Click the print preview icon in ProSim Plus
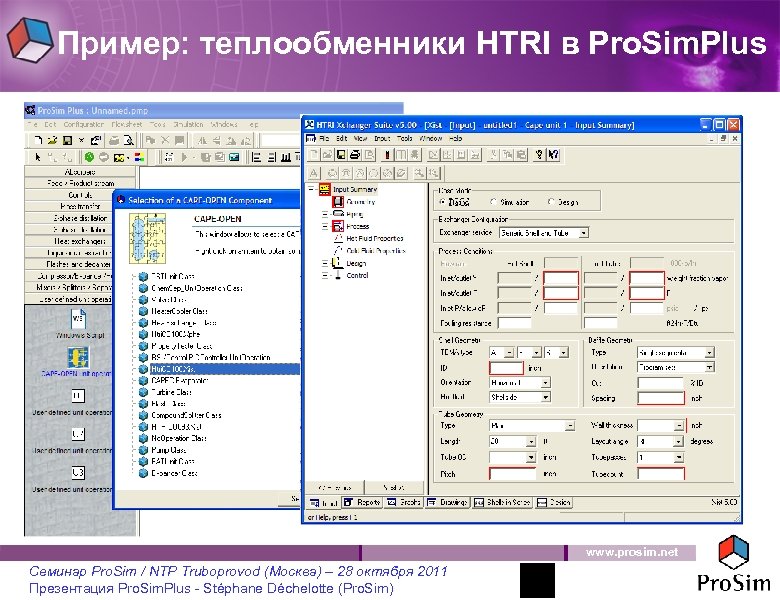This screenshot has height=600, width=780. point(128,141)
